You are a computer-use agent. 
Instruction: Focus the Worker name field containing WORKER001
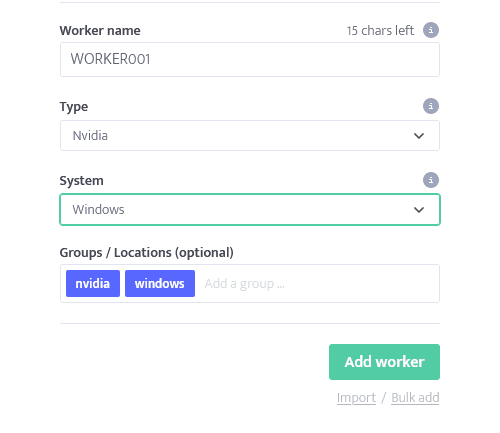[x=250, y=60]
